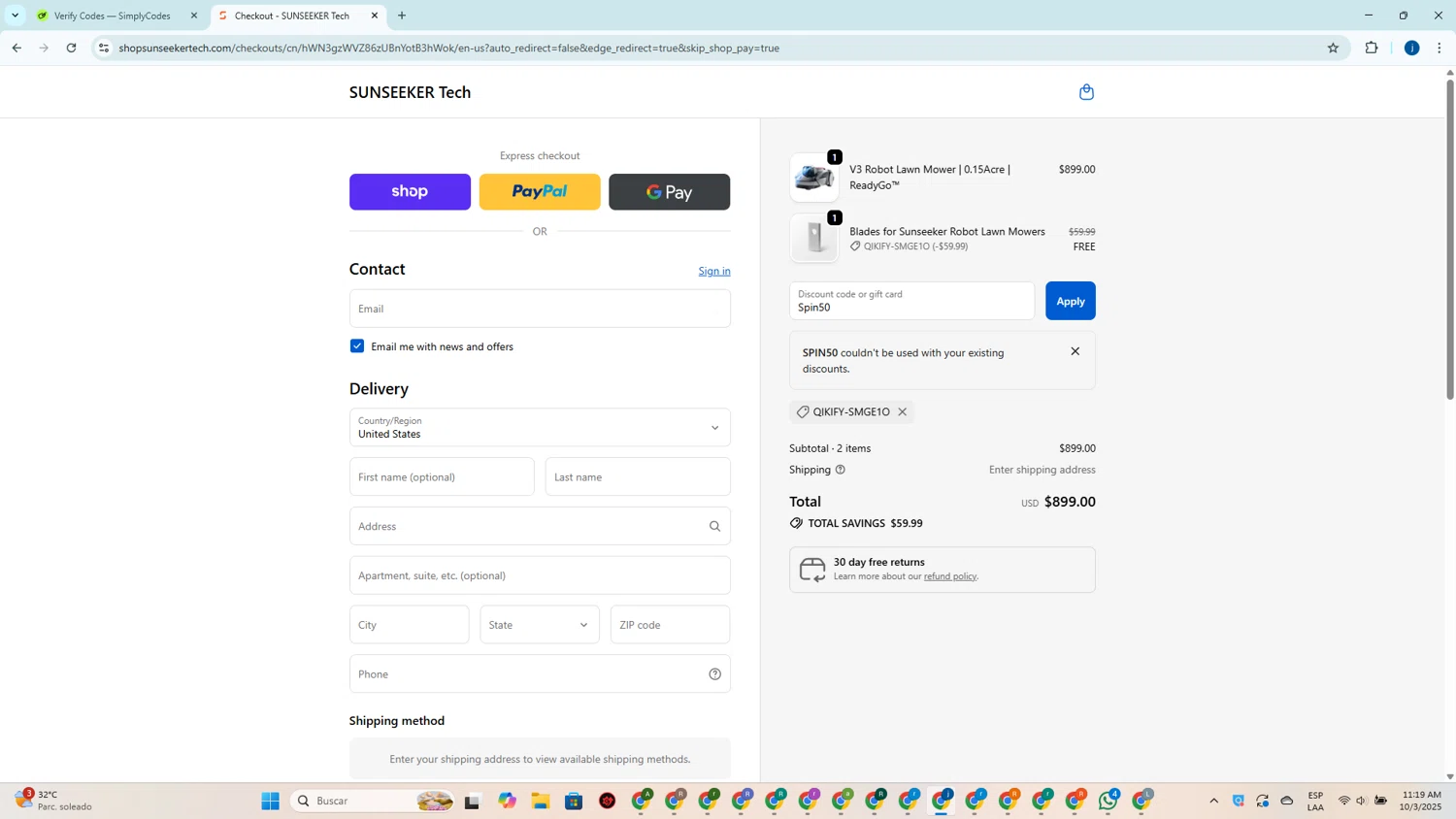The height and width of the screenshot is (819, 1456).
Task: Open the Windows Start menu
Action: pos(271,801)
